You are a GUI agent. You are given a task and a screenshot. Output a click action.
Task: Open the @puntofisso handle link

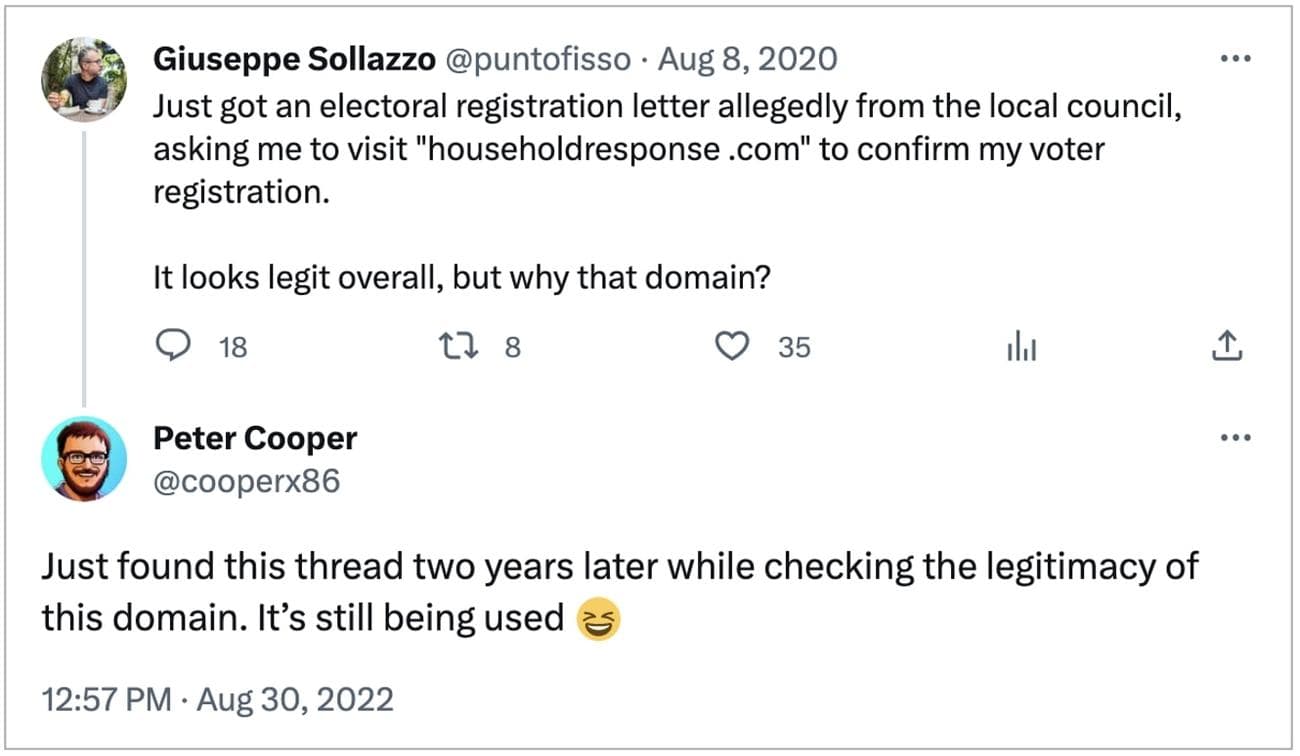click(x=538, y=60)
